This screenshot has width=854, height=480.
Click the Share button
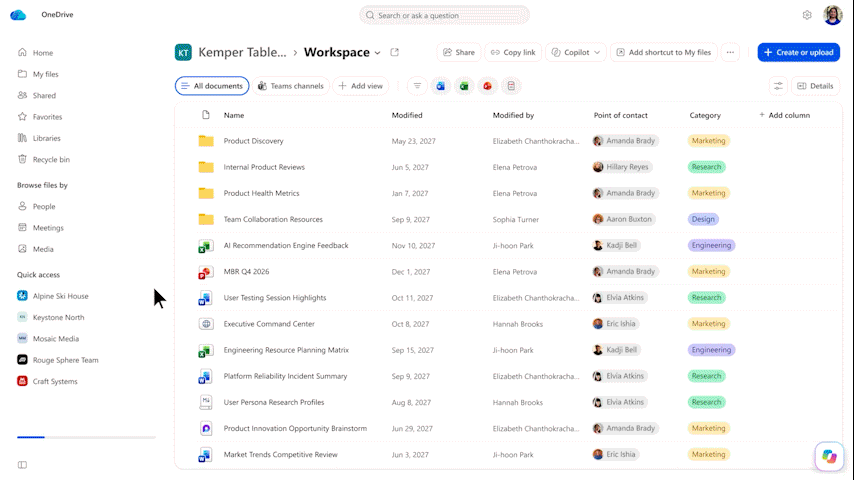459,52
